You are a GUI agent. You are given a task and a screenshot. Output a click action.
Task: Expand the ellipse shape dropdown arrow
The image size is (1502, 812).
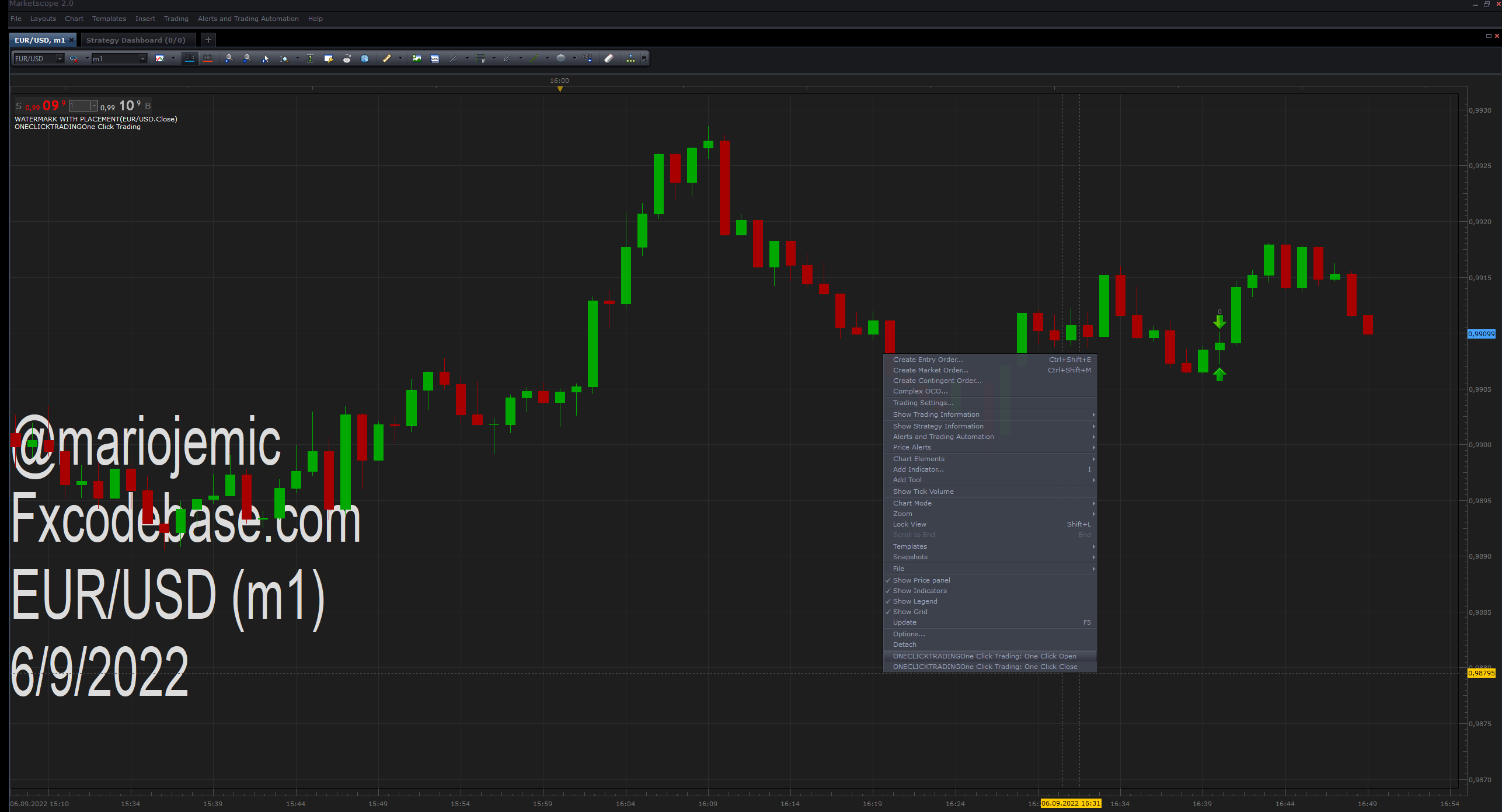click(x=574, y=58)
